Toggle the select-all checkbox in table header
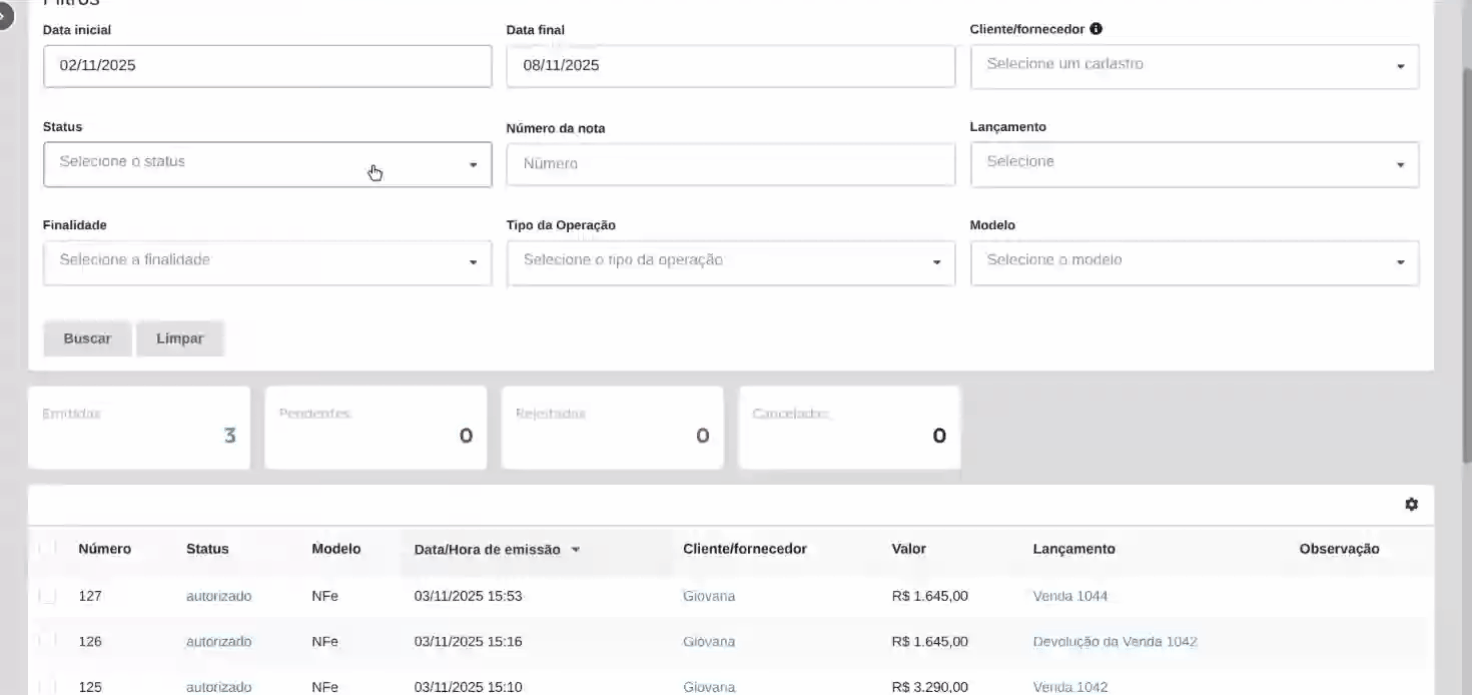 point(47,549)
